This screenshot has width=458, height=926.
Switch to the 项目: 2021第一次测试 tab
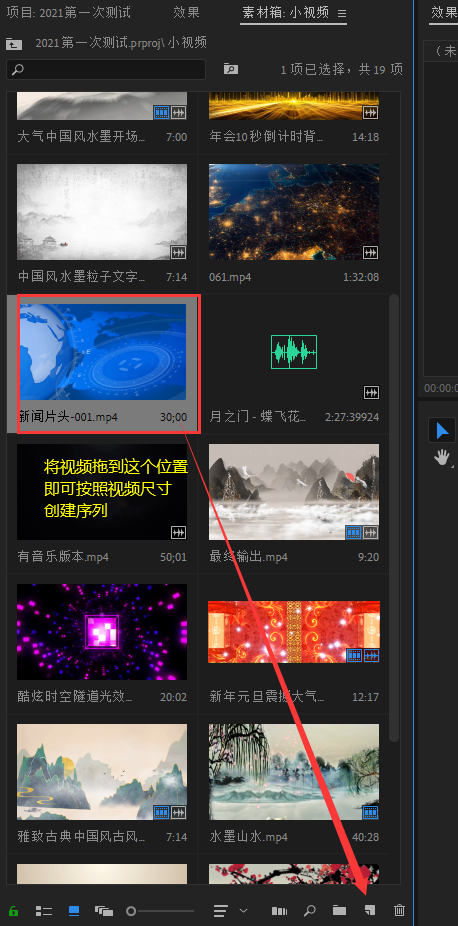point(68,12)
